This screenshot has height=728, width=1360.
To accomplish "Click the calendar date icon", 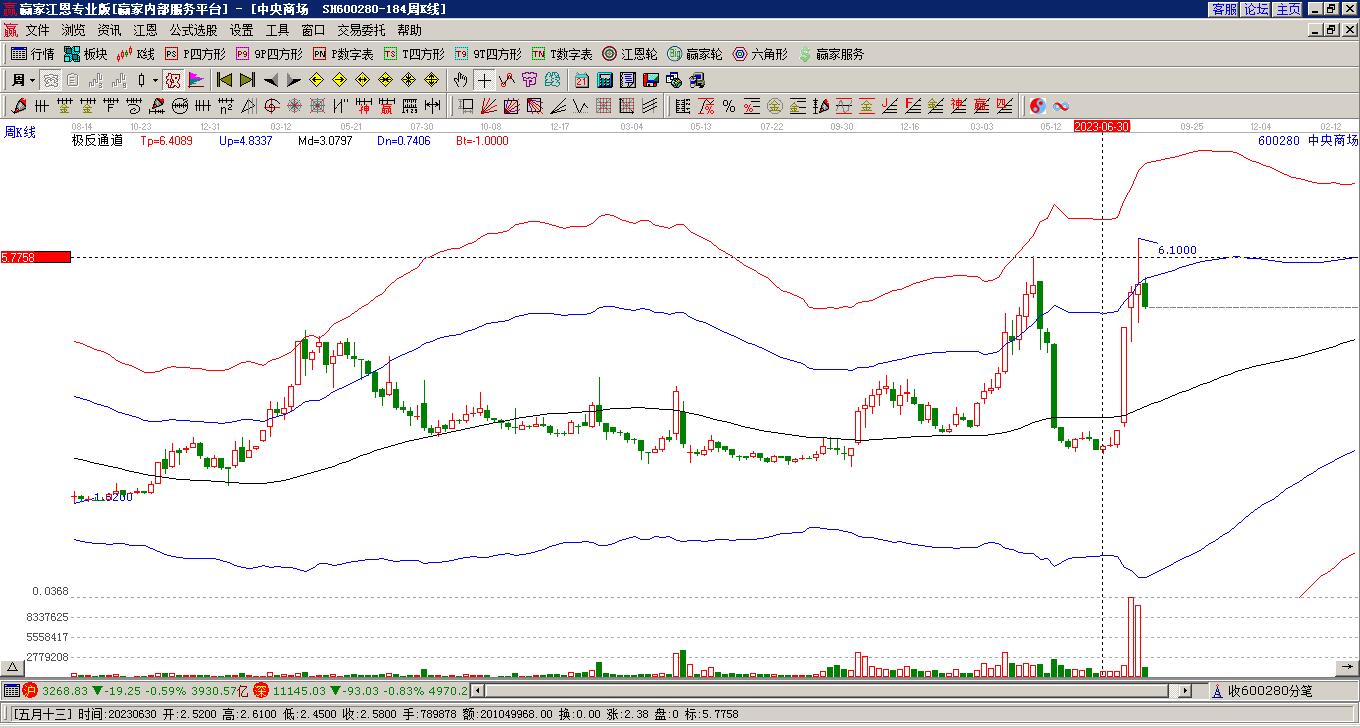I will pos(582,80).
